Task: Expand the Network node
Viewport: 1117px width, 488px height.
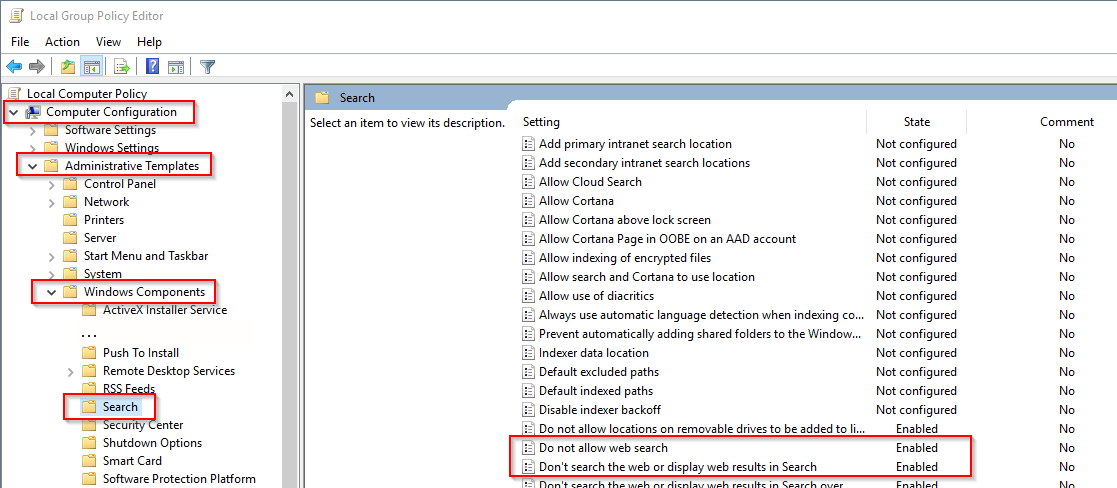Action: click(51, 202)
